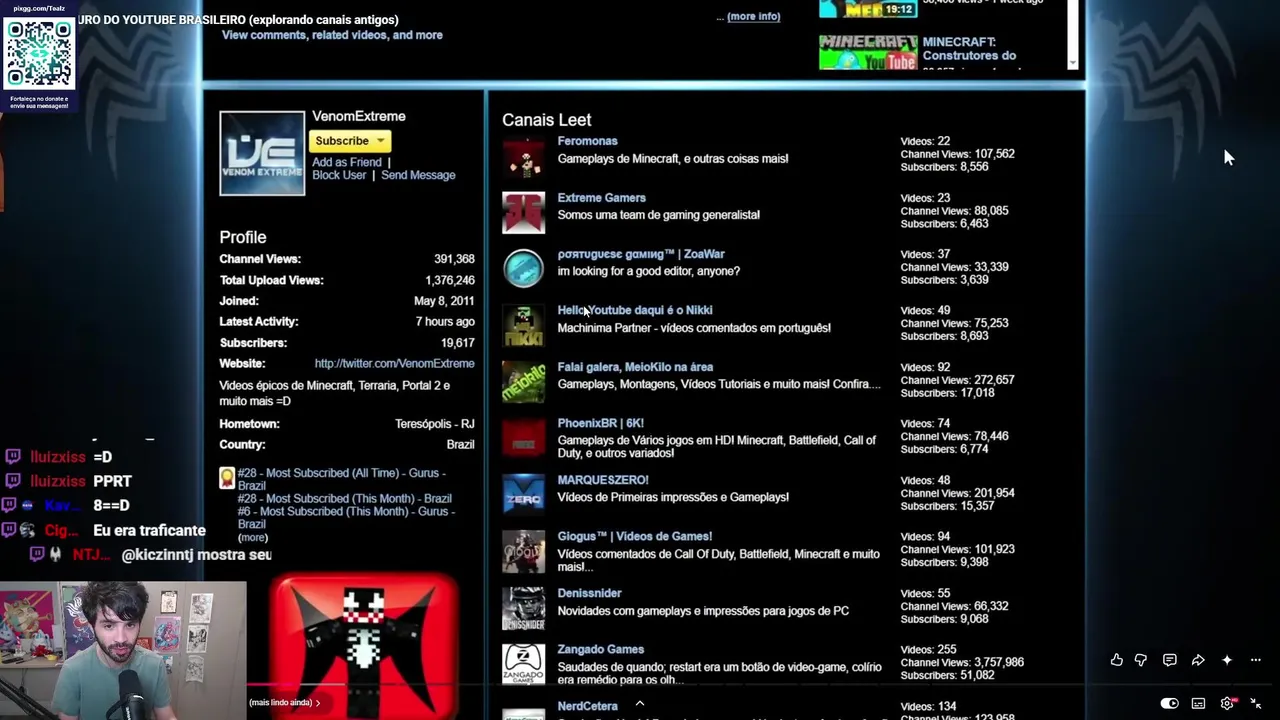Click the hometown value Teresópolis - RJ
The height and width of the screenshot is (720, 1280).
[x=434, y=424]
